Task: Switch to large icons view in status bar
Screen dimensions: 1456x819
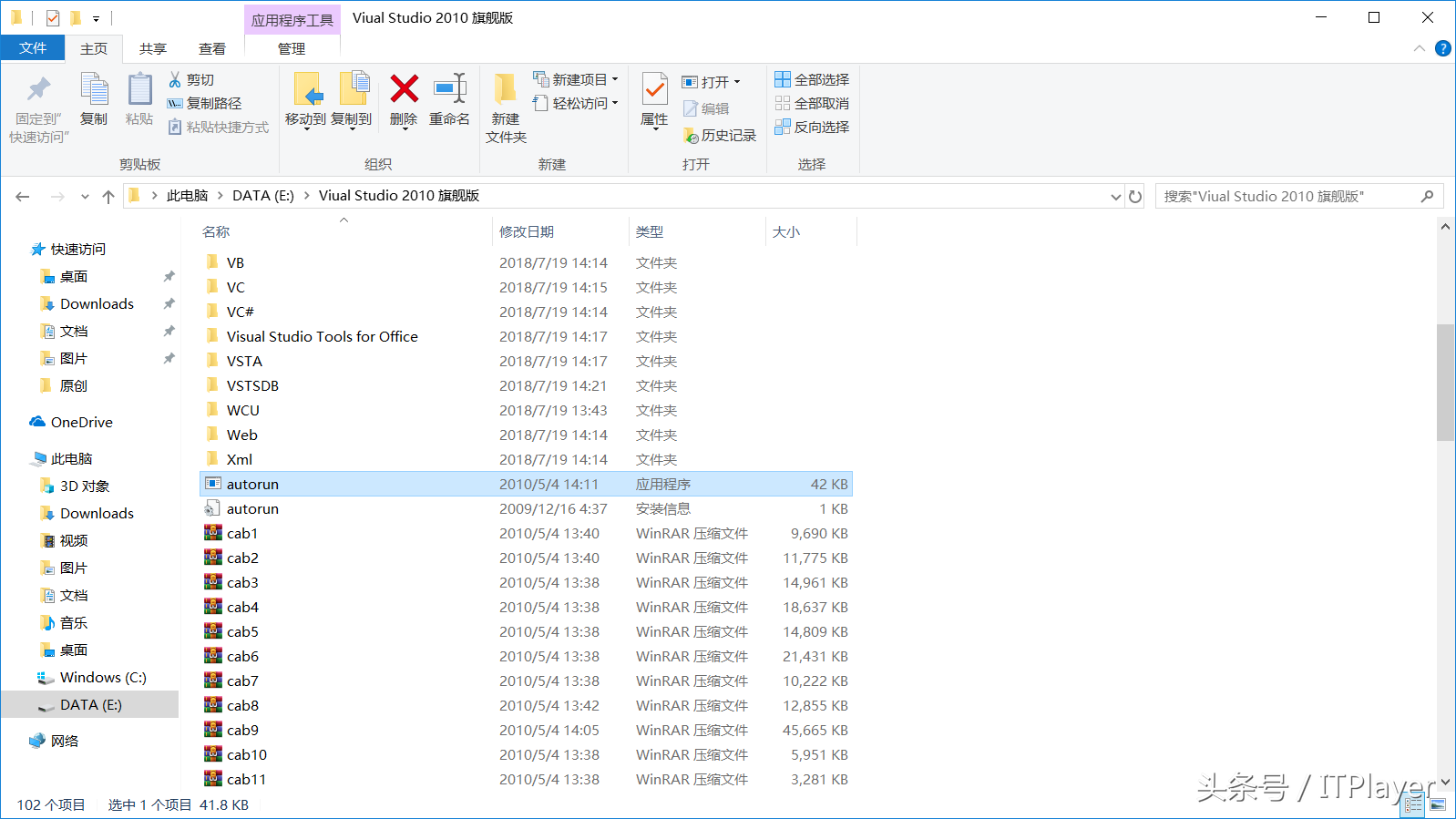Action: pyautogui.click(x=1438, y=804)
